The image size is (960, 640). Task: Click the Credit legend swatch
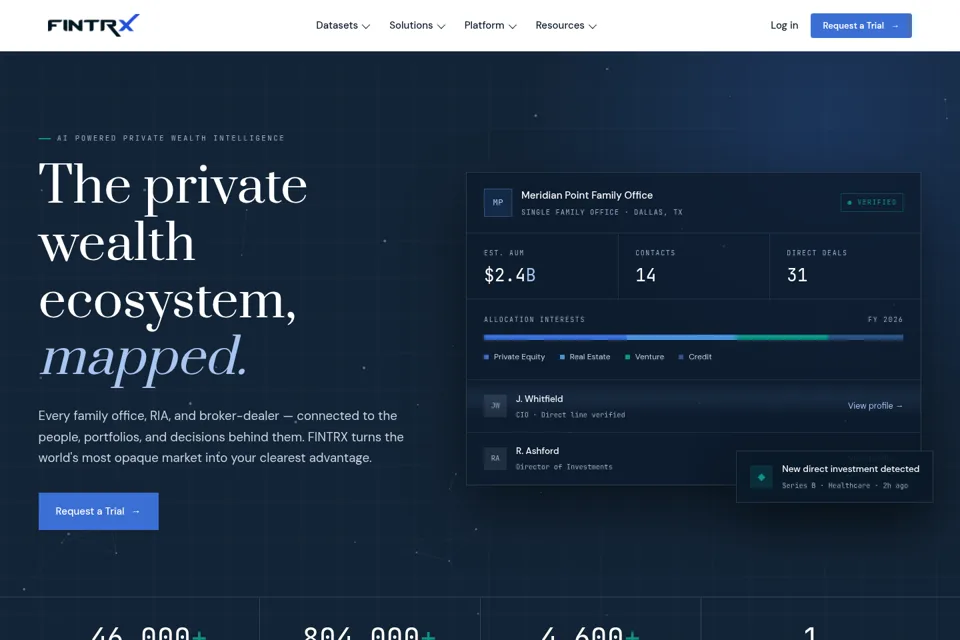pos(681,357)
